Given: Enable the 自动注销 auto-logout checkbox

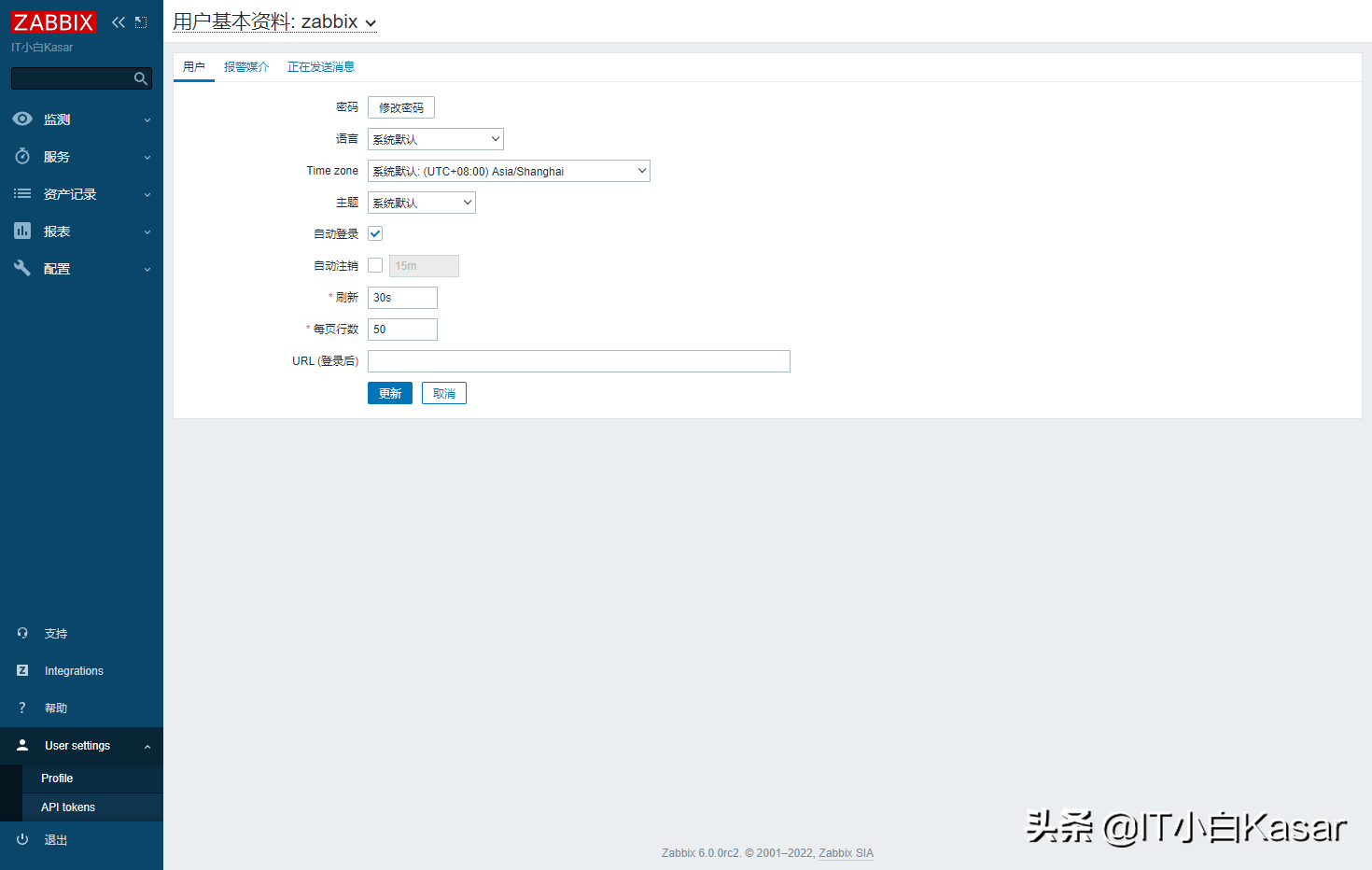Looking at the screenshot, I should 375,266.
